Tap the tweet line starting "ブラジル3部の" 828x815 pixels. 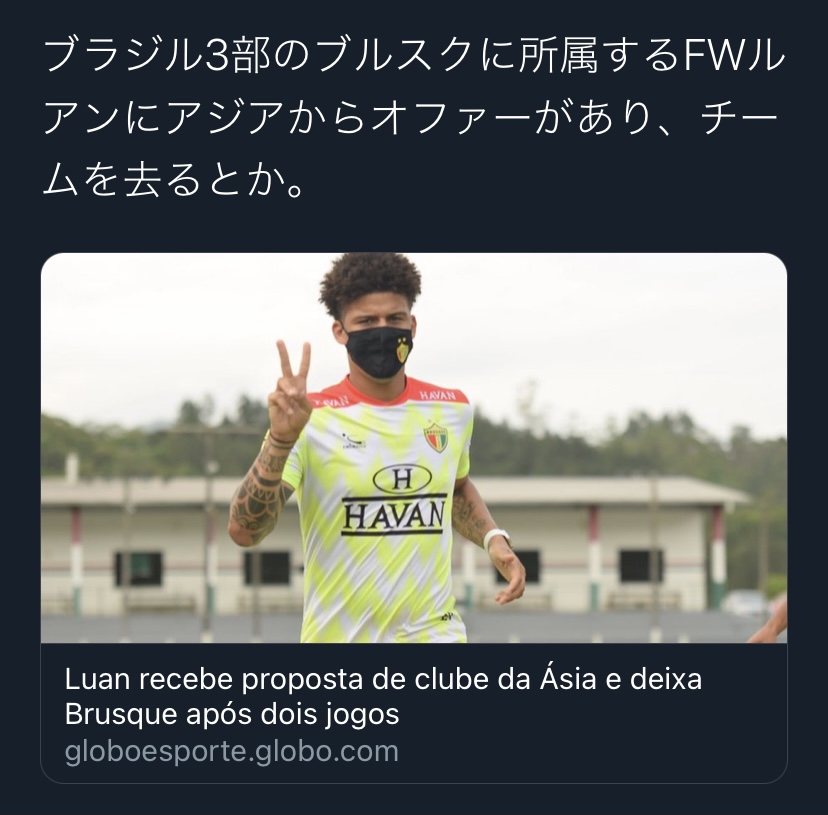coord(413,55)
